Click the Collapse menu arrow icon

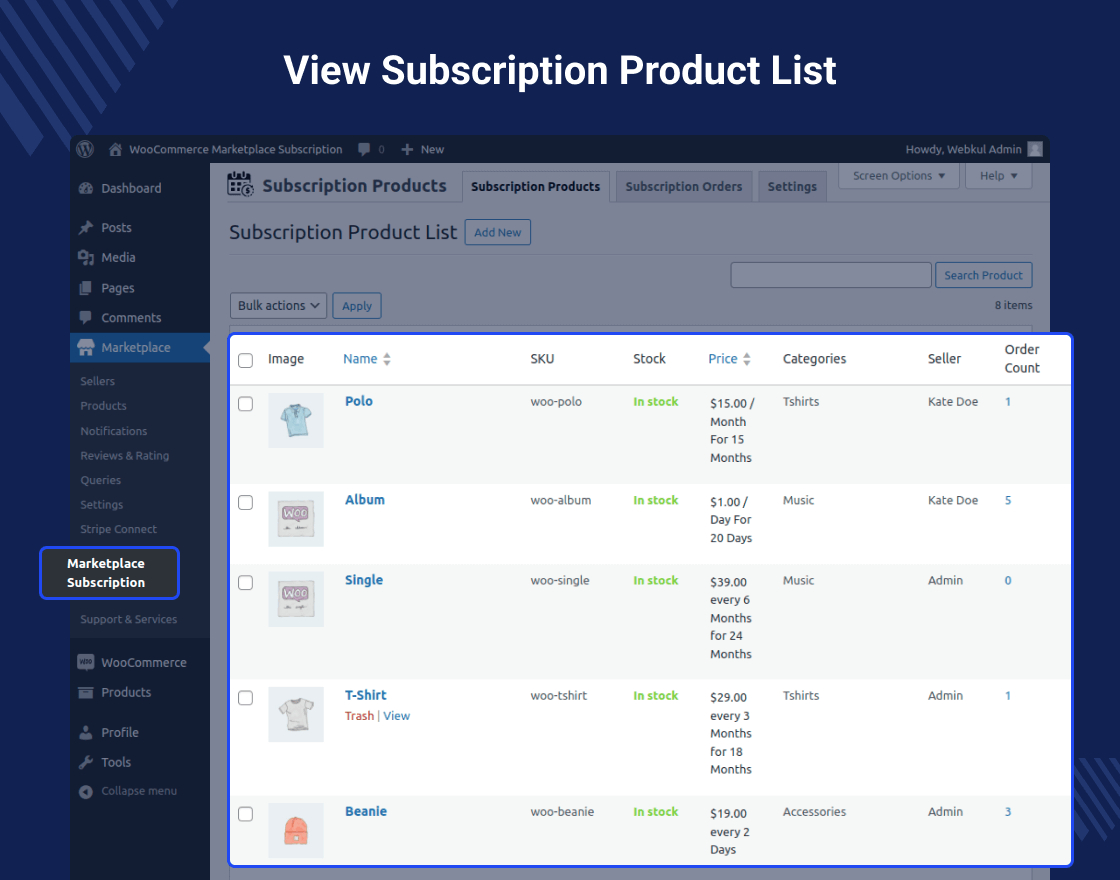point(86,791)
